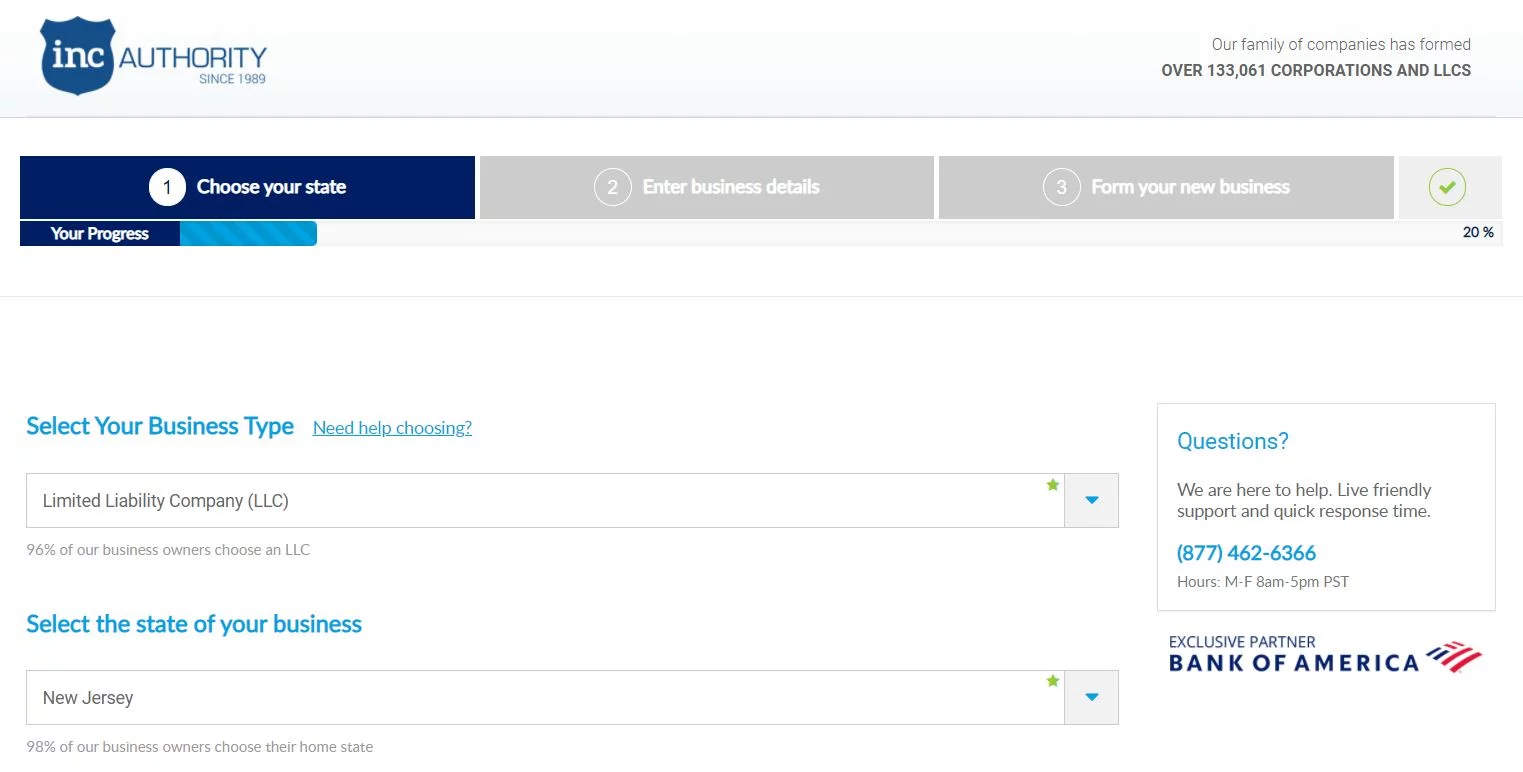This screenshot has width=1523, height=772.
Task: Click the green checkmark completion icon
Action: tap(1447, 187)
